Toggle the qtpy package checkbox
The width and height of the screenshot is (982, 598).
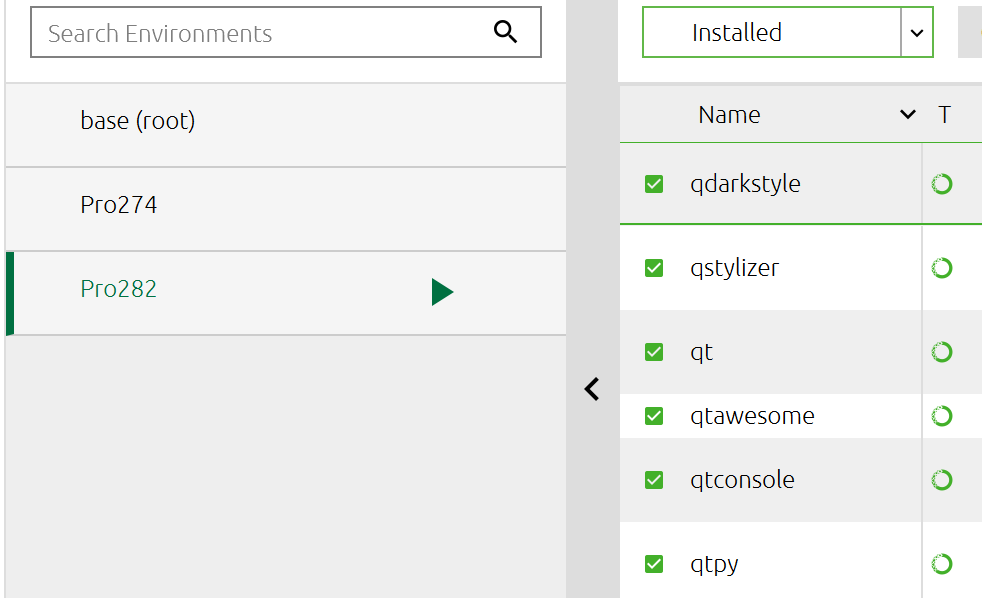coord(654,564)
